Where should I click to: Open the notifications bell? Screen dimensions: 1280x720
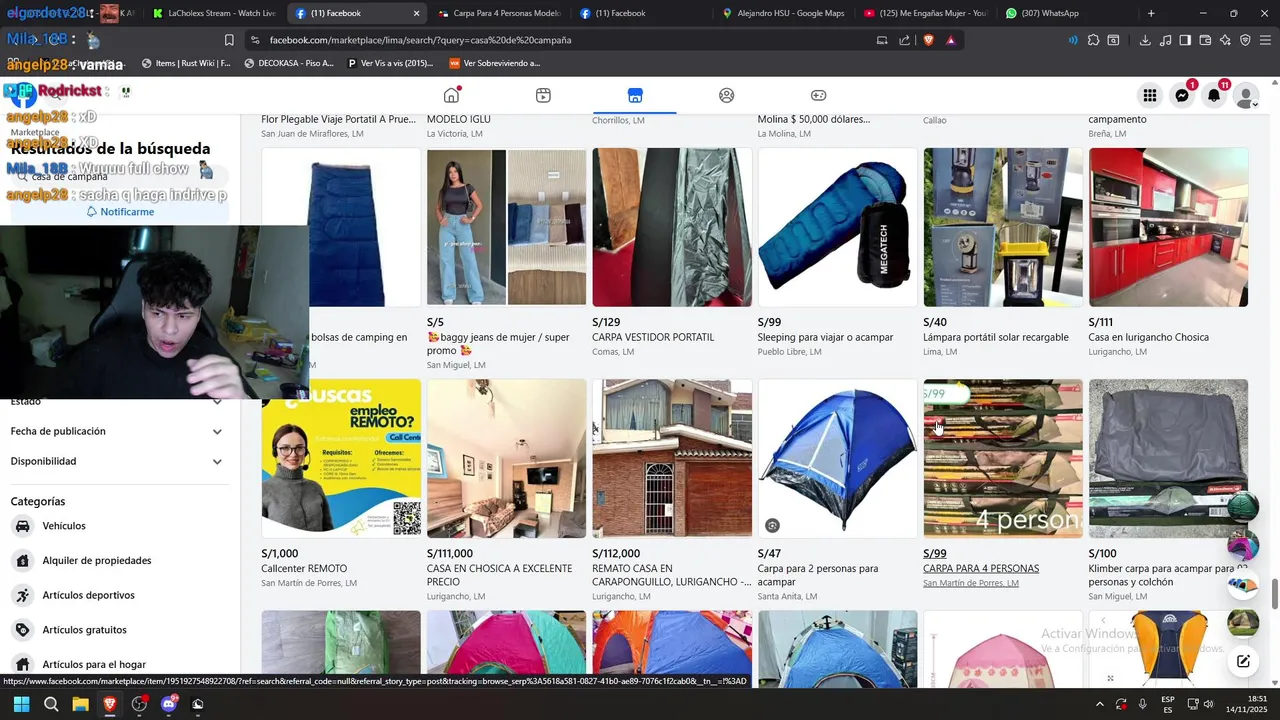[x=1214, y=96]
